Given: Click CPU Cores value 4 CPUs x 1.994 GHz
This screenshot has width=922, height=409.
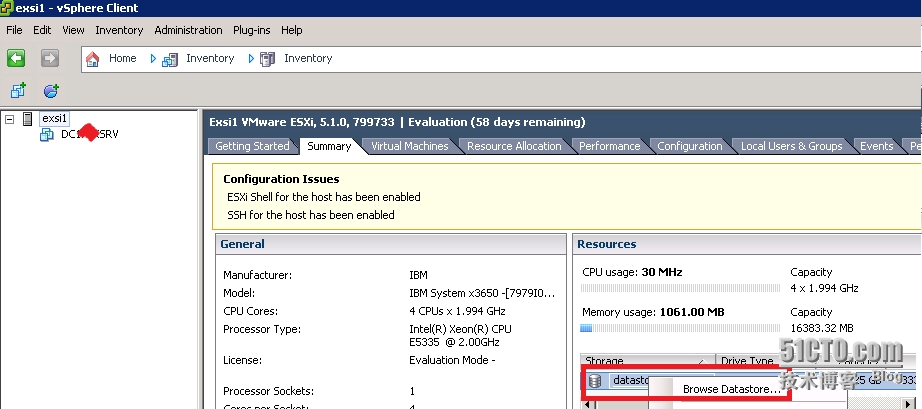Looking at the screenshot, I should (x=457, y=311).
